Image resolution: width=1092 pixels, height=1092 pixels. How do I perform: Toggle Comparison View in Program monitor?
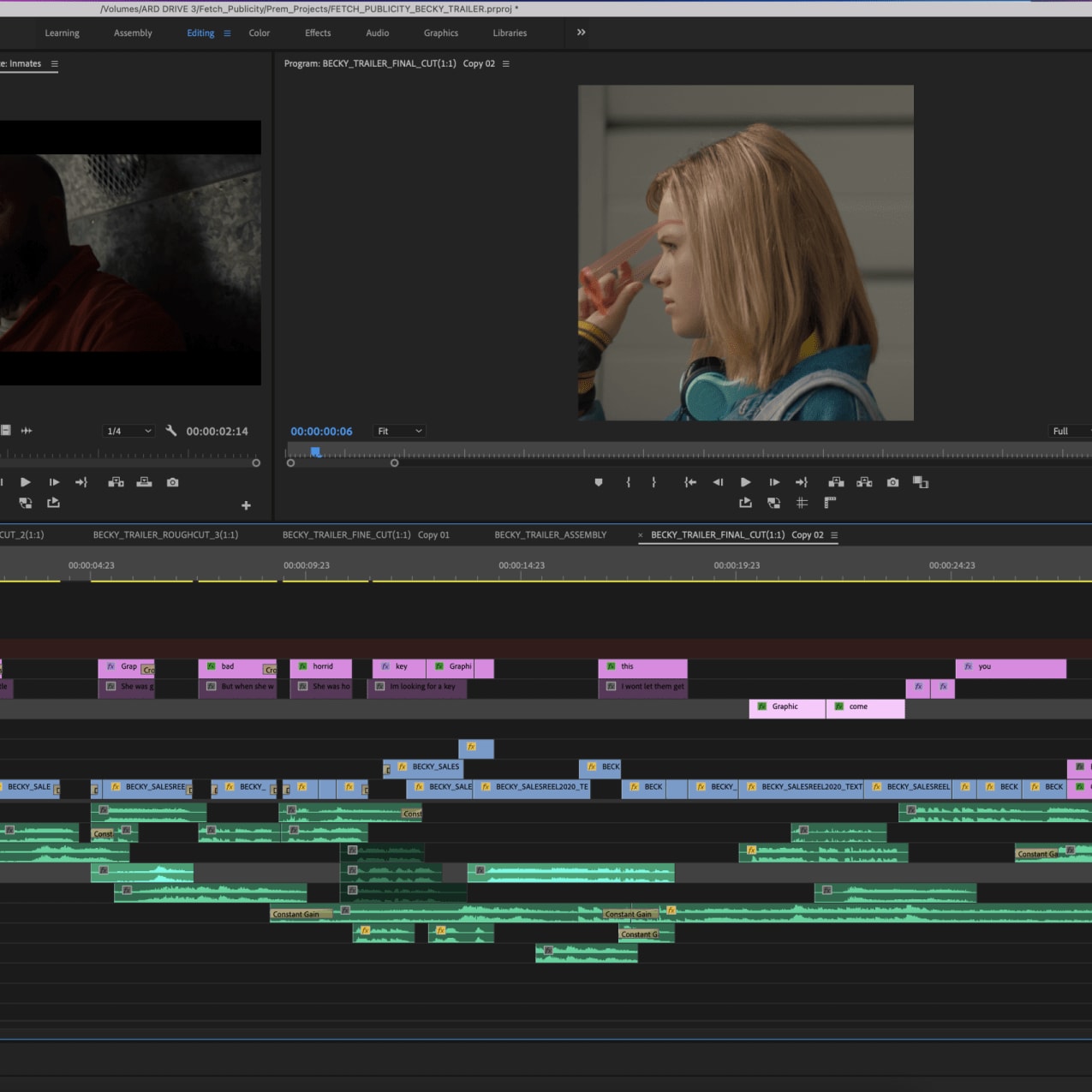921,482
